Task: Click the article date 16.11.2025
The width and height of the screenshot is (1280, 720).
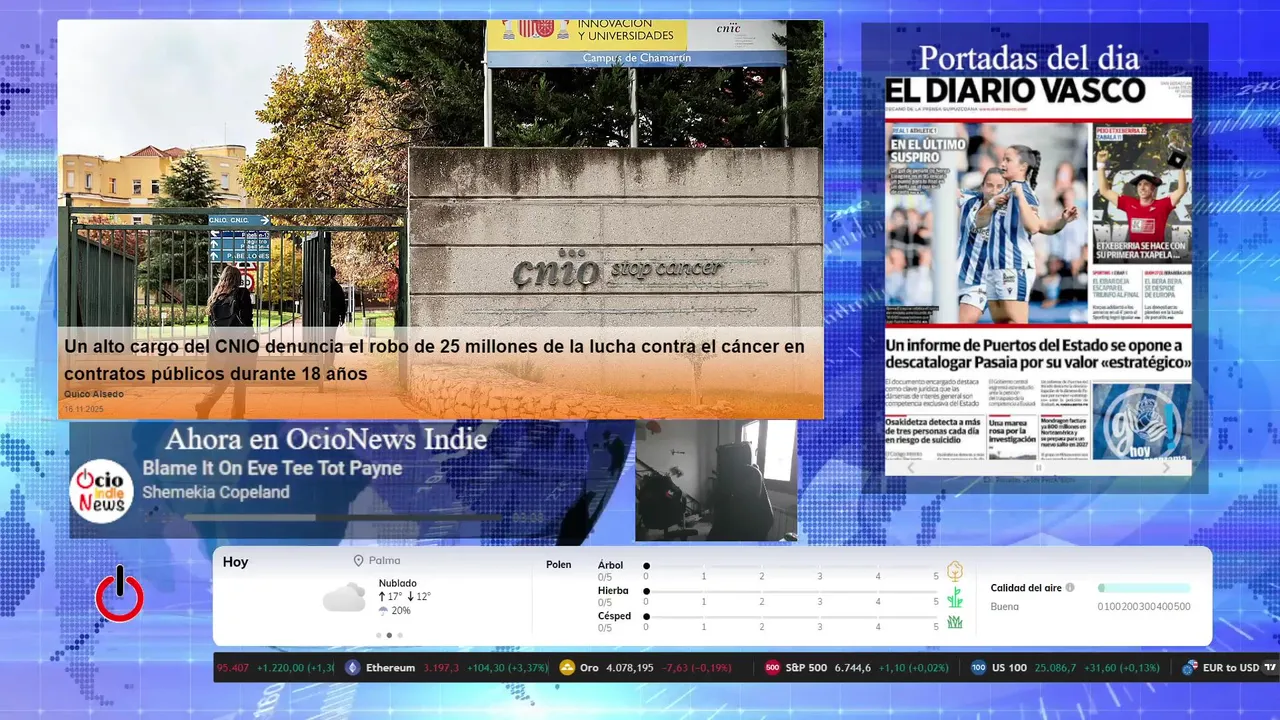Action: [x=84, y=409]
